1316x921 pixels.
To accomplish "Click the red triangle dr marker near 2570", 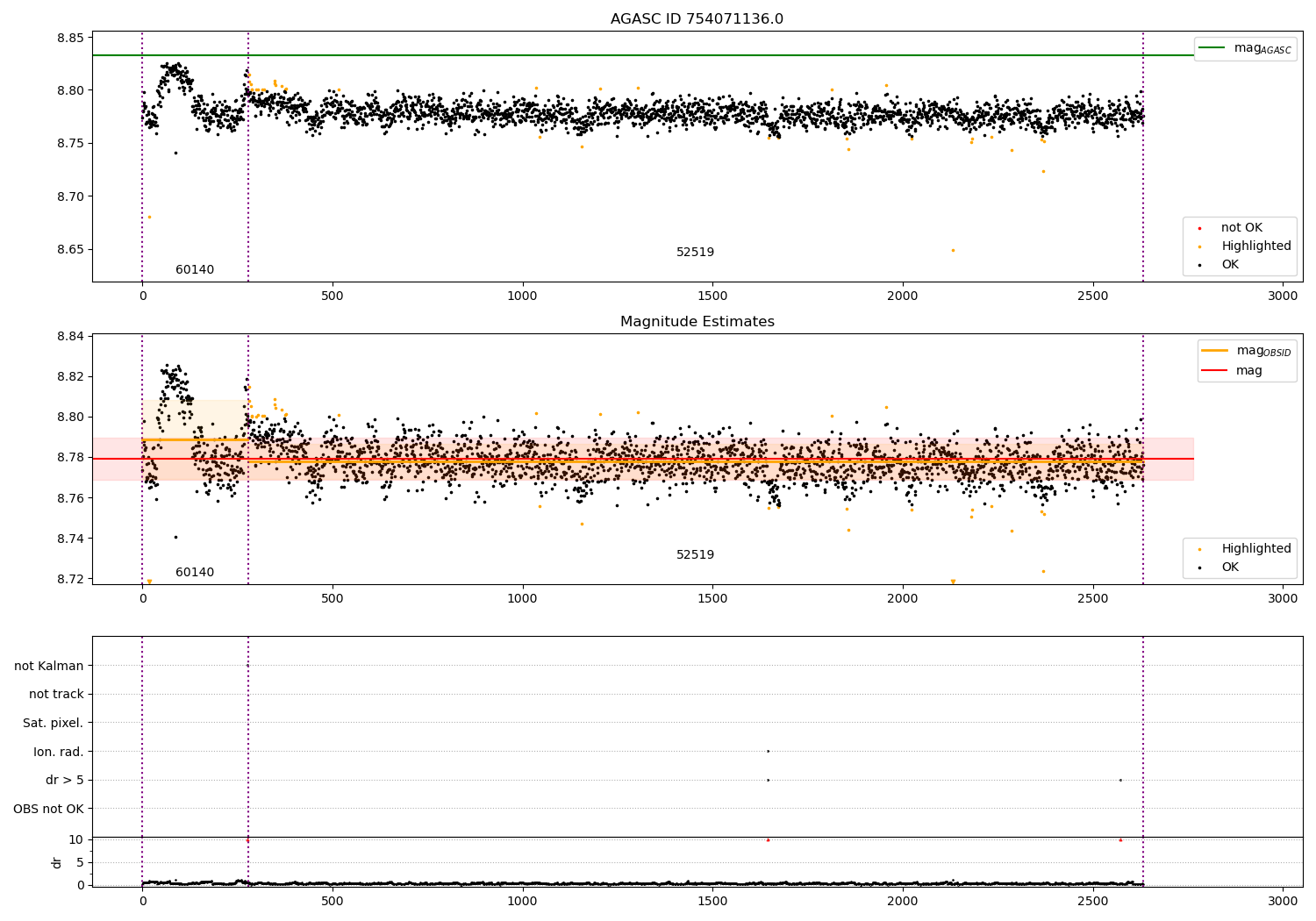I will coord(1120,839).
